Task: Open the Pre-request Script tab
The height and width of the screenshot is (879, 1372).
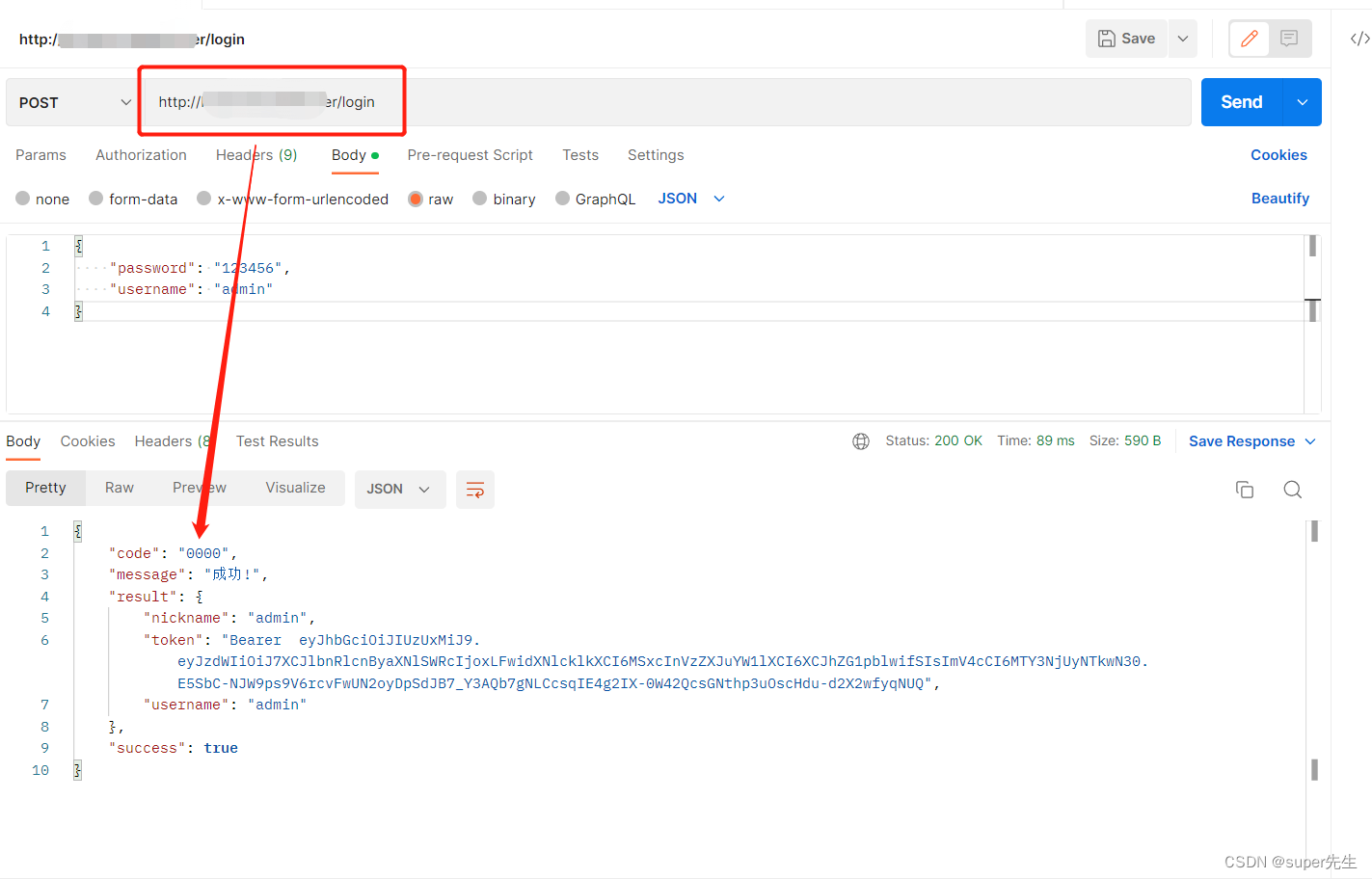Action: 470,155
